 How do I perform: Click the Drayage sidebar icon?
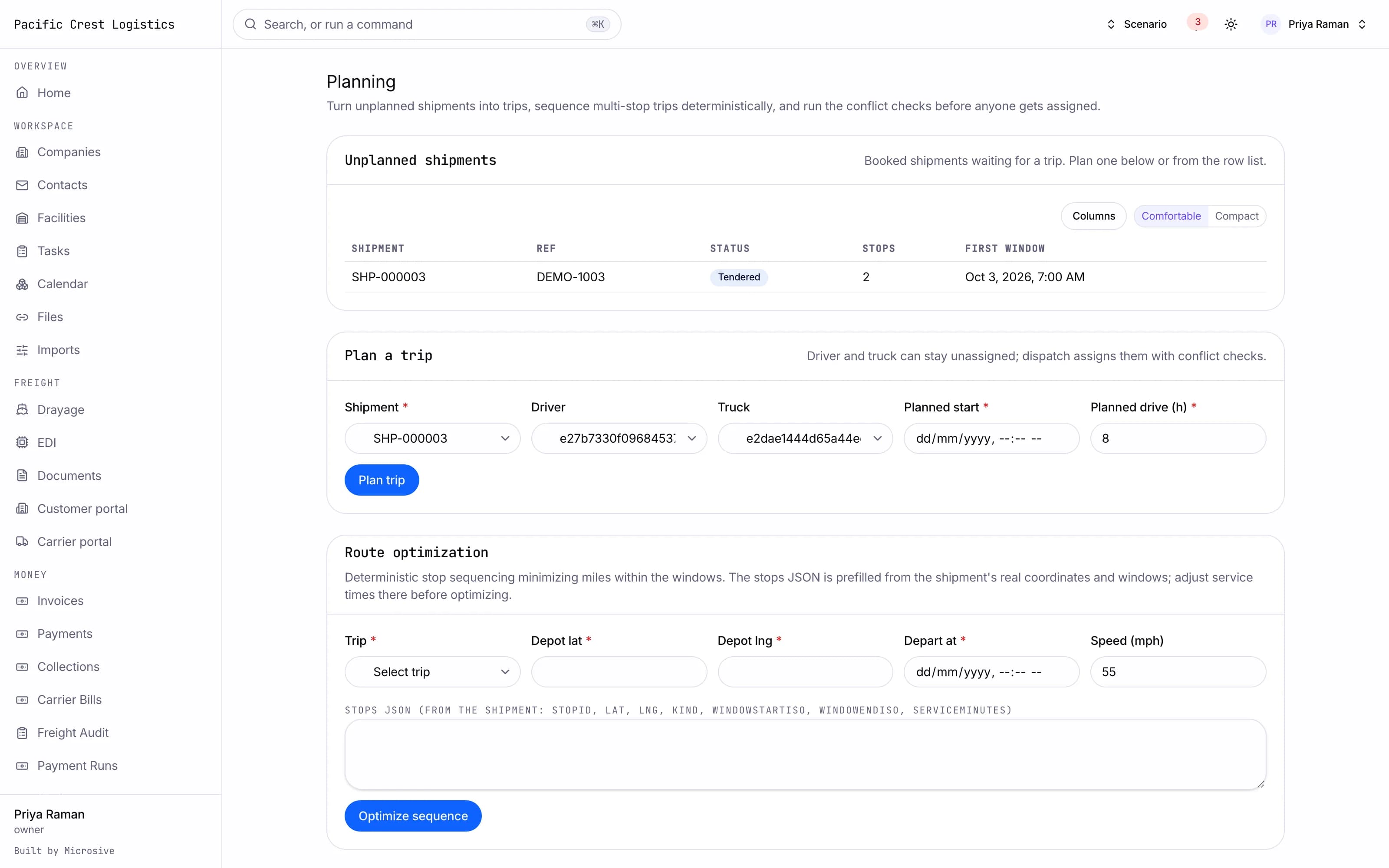(x=22, y=410)
